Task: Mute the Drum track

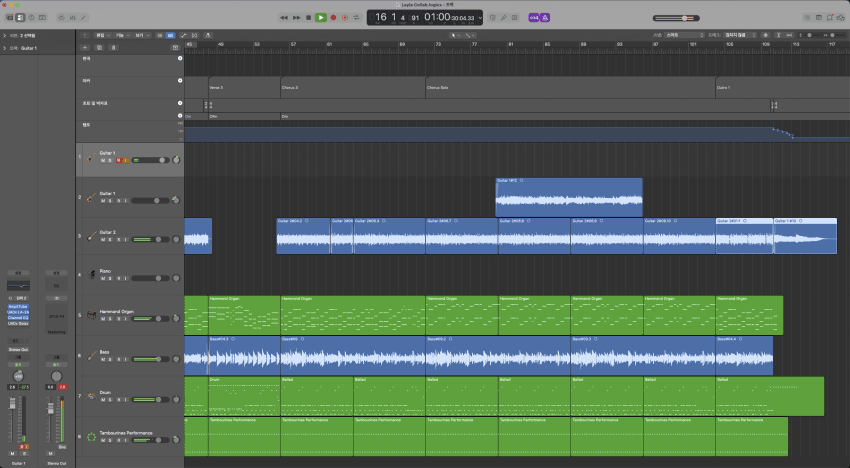Action: pyautogui.click(x=102, y=401)
